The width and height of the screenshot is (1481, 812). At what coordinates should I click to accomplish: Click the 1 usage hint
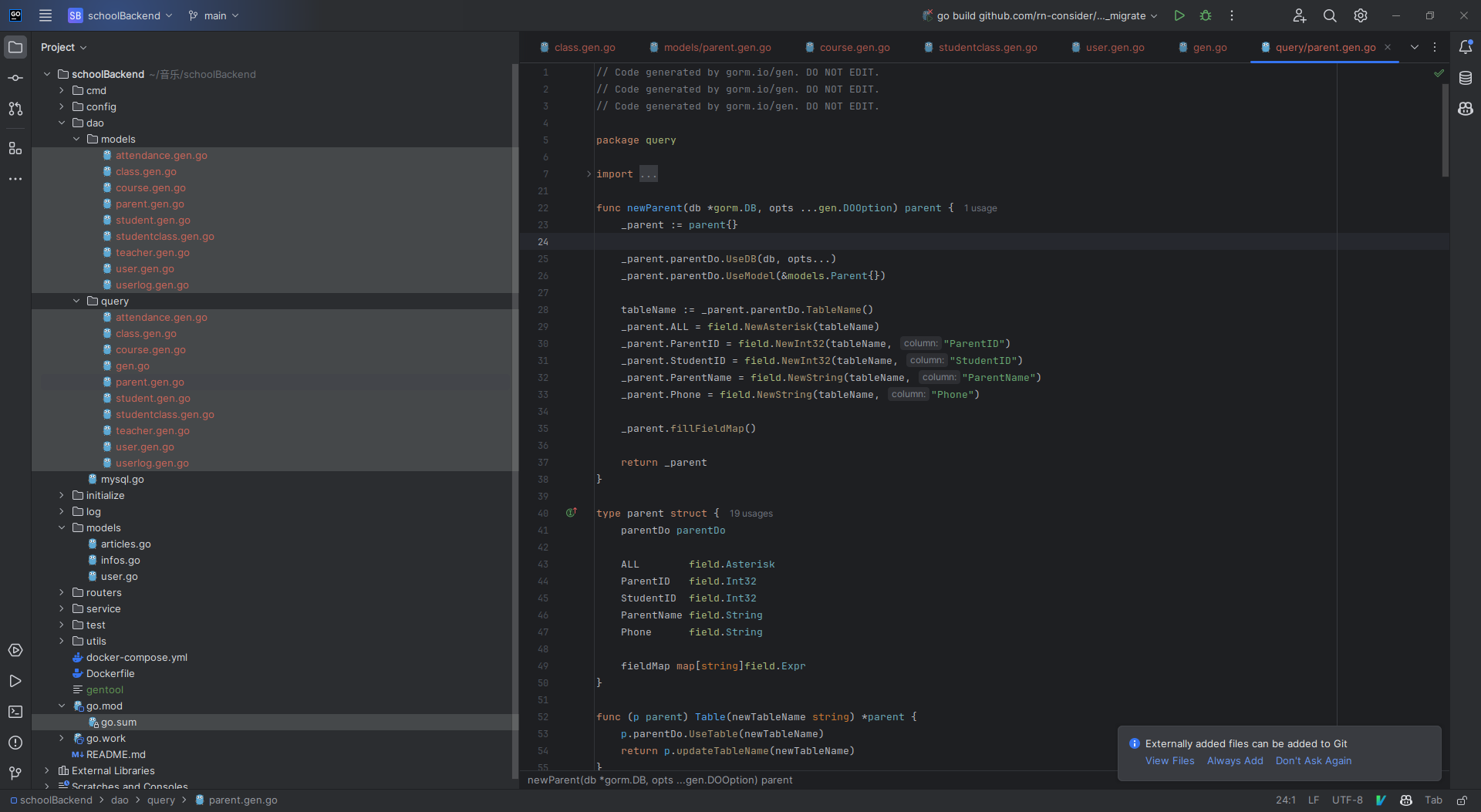tap(980, 208)
